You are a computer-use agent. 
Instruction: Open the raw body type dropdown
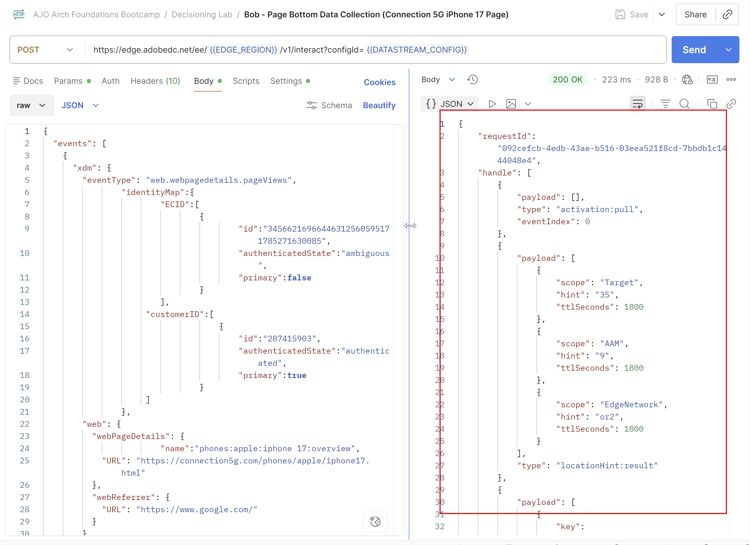pos(31,105)
